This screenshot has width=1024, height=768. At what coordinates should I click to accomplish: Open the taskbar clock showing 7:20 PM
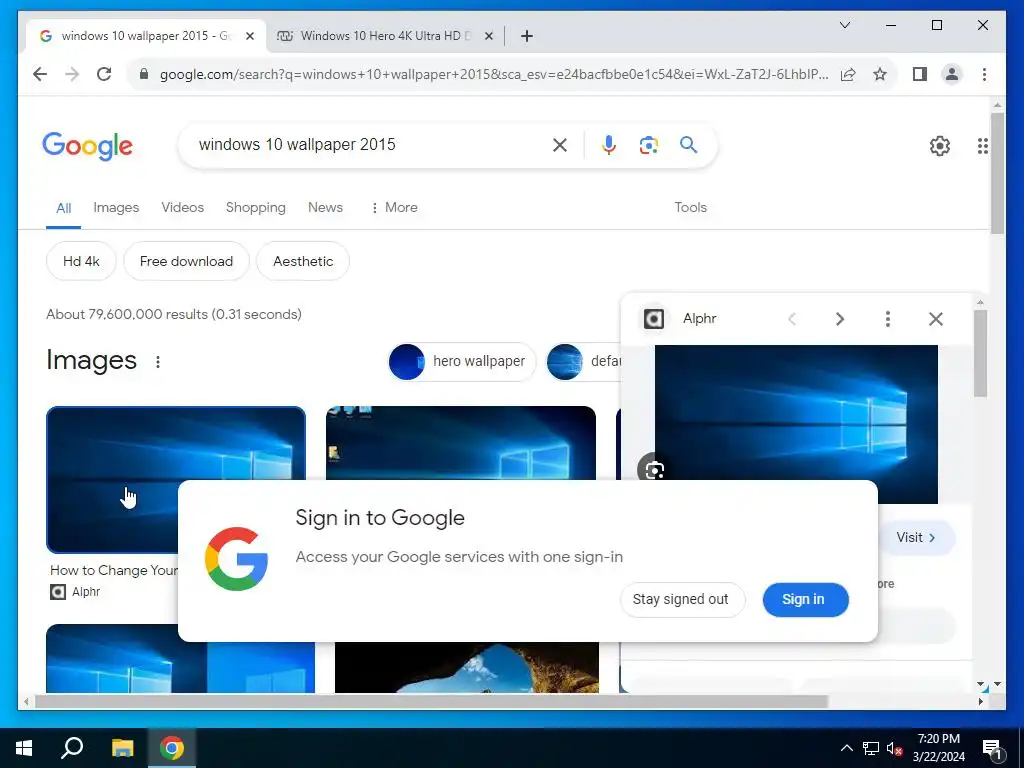(938, 748)
